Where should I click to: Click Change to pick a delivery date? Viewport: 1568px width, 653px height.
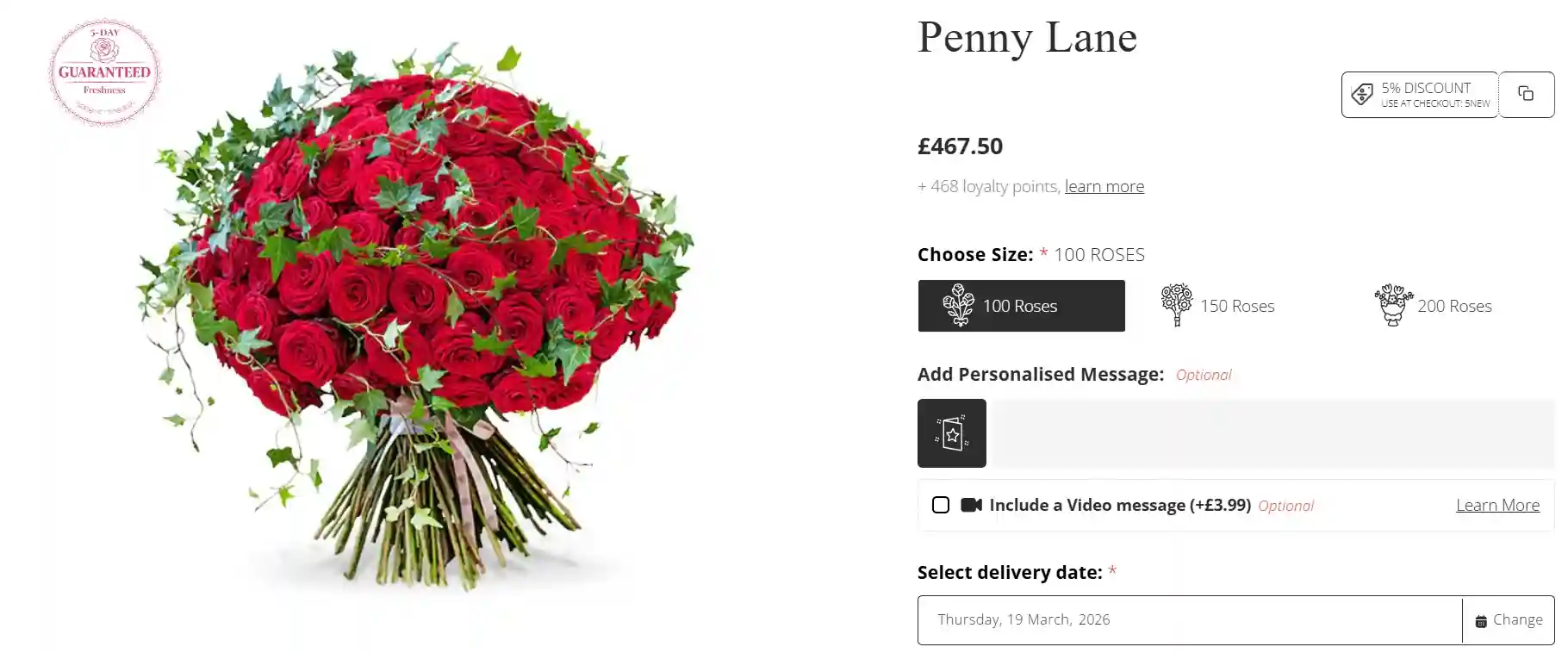pyautogui.click(x=1517, y=620)
